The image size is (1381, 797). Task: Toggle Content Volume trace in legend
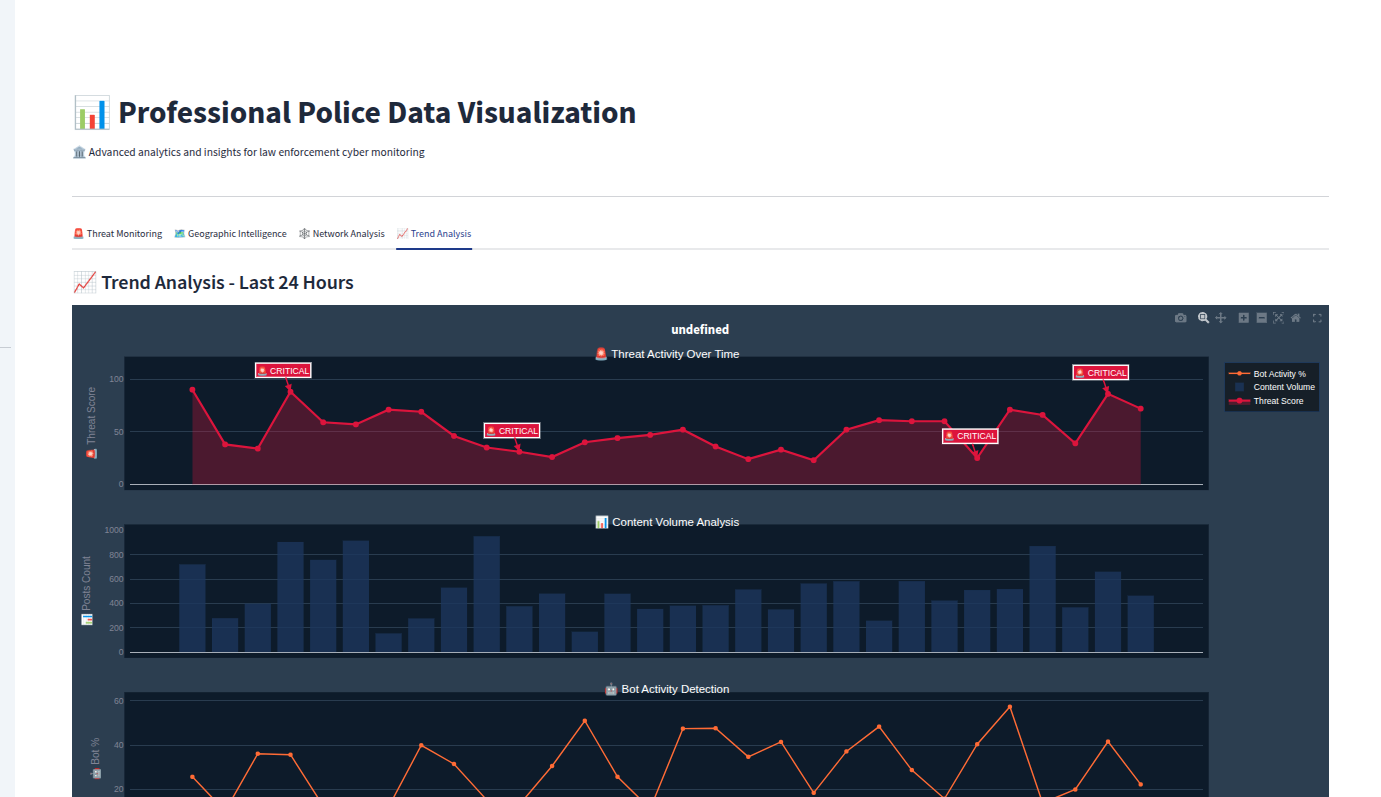1271,387
